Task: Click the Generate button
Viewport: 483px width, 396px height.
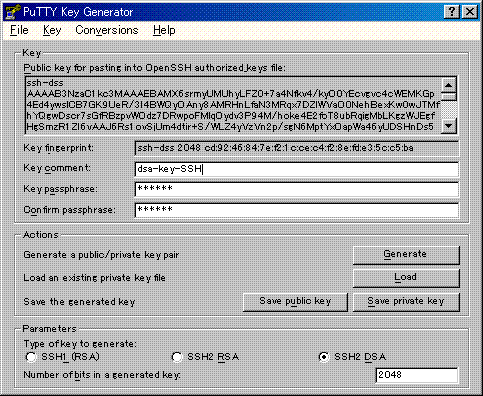Action: (x=406, y=255)
